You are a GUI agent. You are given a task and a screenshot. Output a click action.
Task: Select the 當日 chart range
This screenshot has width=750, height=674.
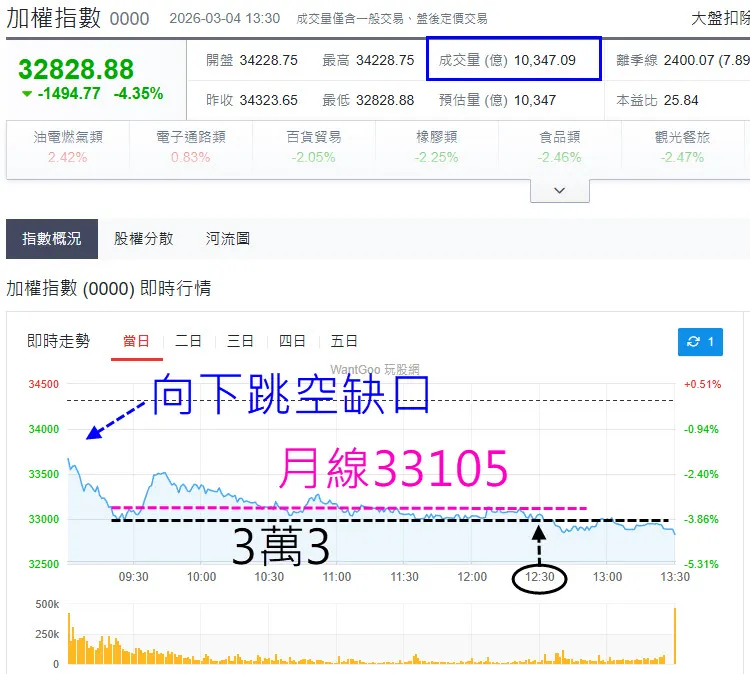136,342
